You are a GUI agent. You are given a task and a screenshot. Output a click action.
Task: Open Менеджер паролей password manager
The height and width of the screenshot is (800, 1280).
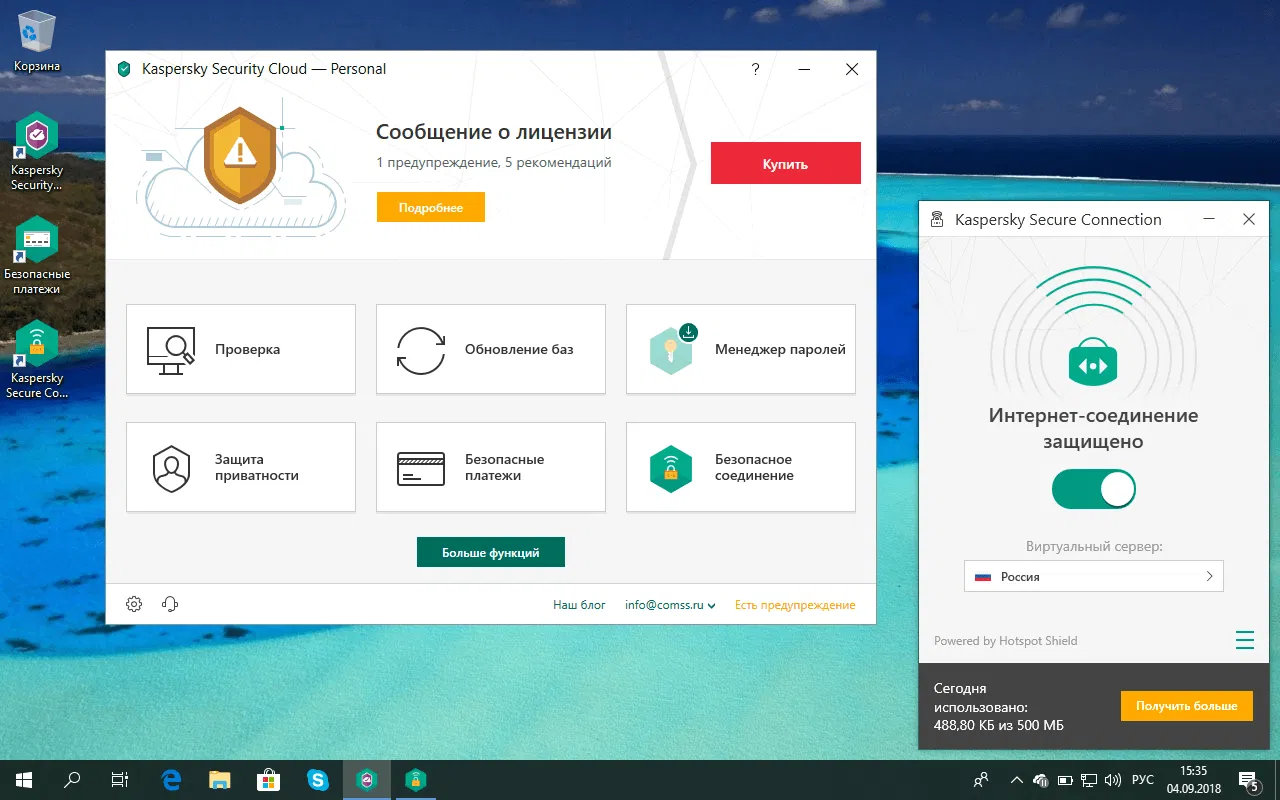tap(740, 348)
